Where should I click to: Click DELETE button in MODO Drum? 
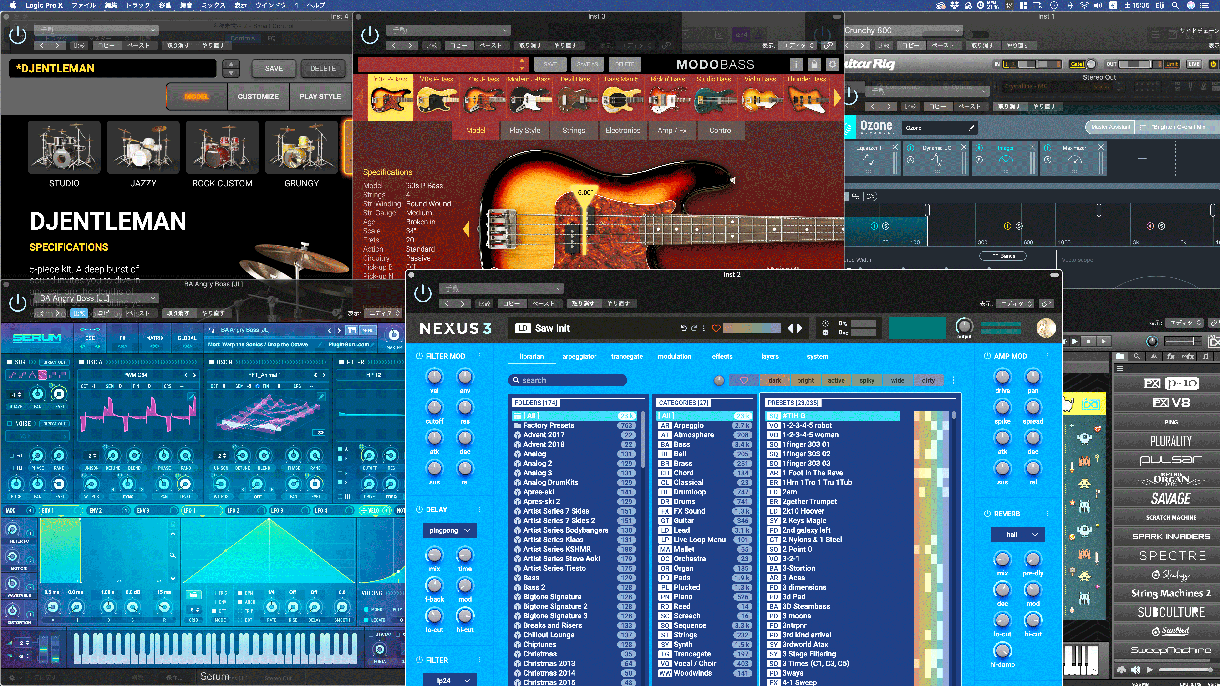click(x=323, y=68)
